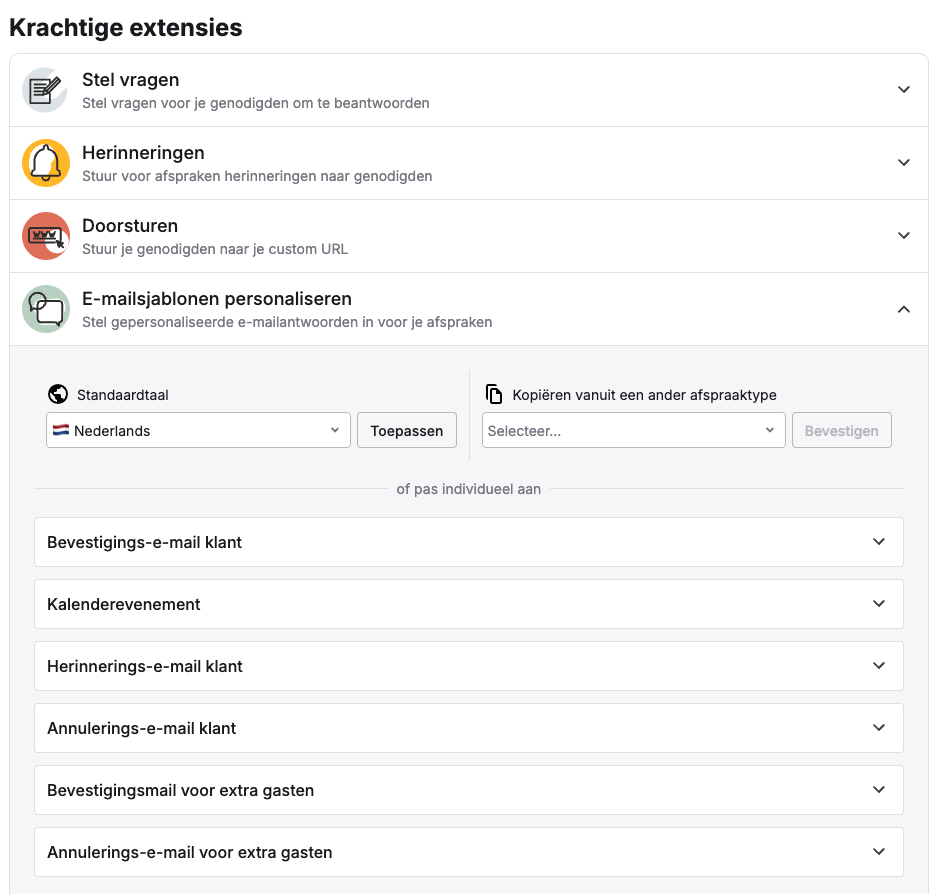Click the Herinneringen bell icon
Image resolution: width=939 pixels, height=894 pixels.
[46, 163]
